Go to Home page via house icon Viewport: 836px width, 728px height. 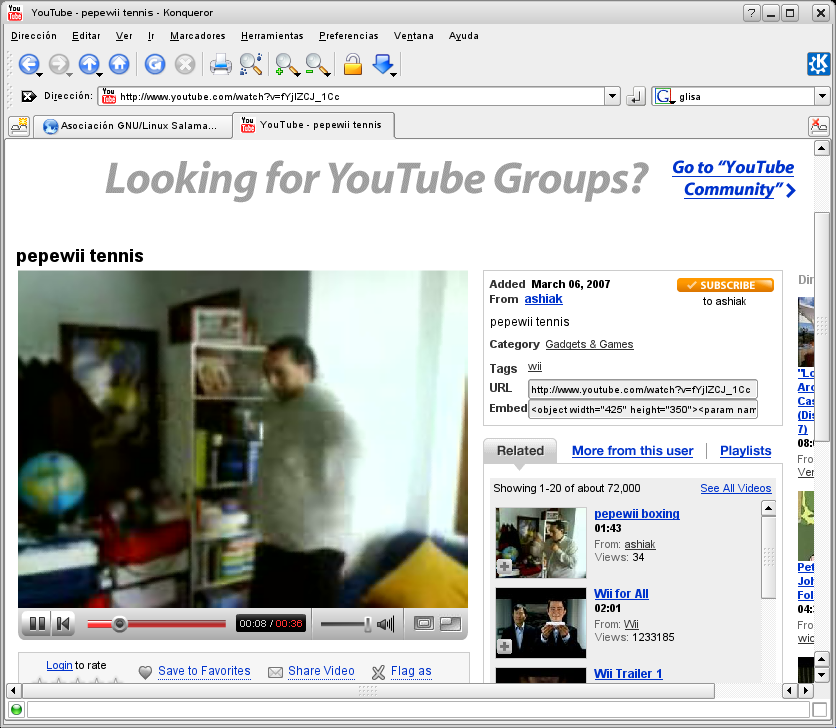point(119,65)
